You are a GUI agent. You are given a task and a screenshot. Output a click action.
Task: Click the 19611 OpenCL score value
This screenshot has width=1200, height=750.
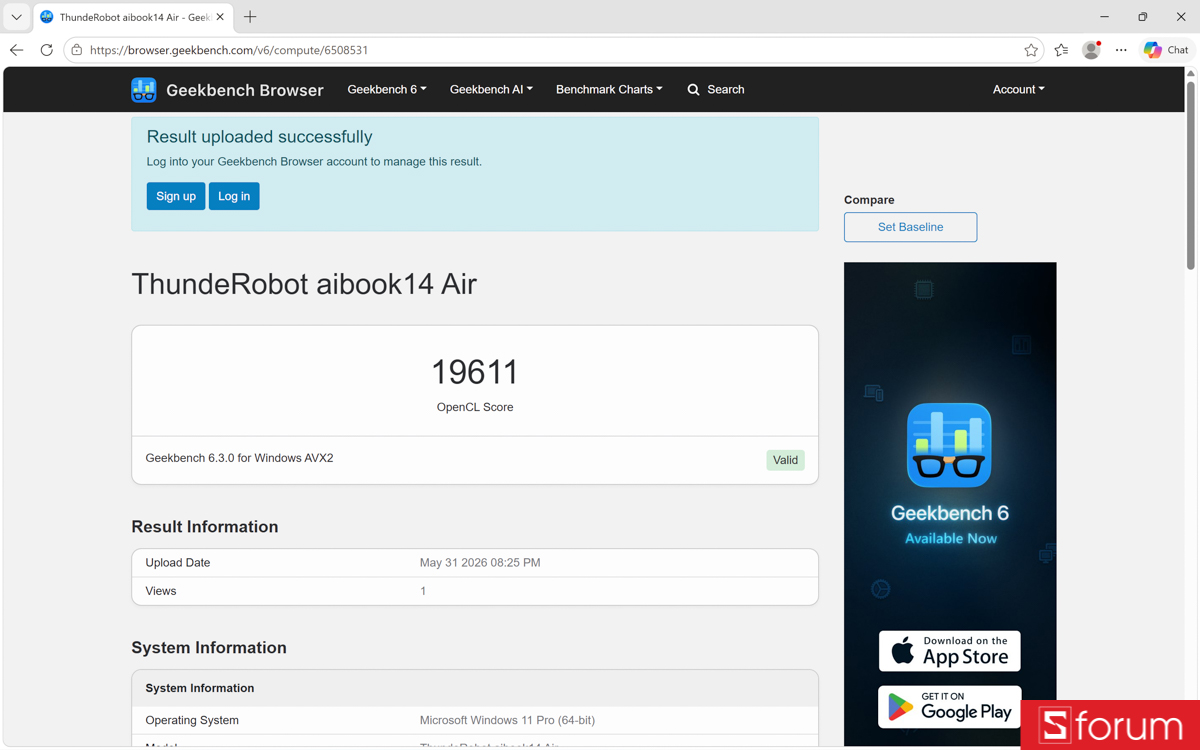pos(475,372)
